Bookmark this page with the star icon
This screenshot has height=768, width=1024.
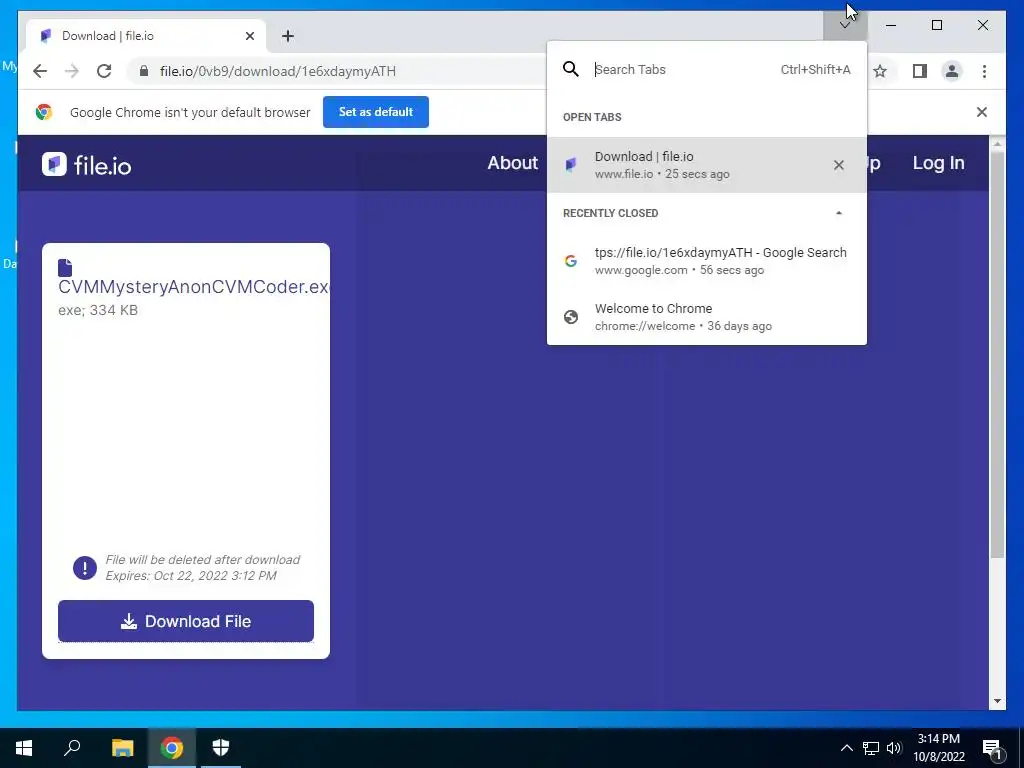[x=880, y=71]
